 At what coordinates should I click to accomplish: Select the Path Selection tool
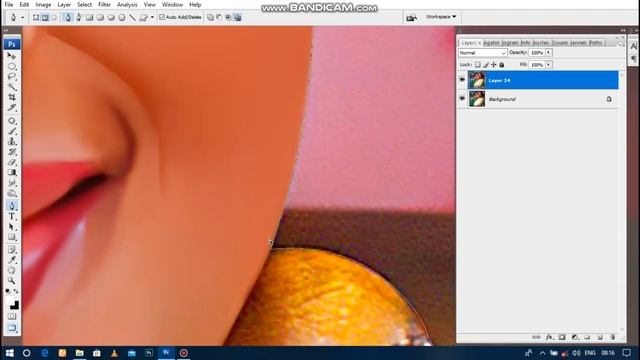click(x=12, y=227)
